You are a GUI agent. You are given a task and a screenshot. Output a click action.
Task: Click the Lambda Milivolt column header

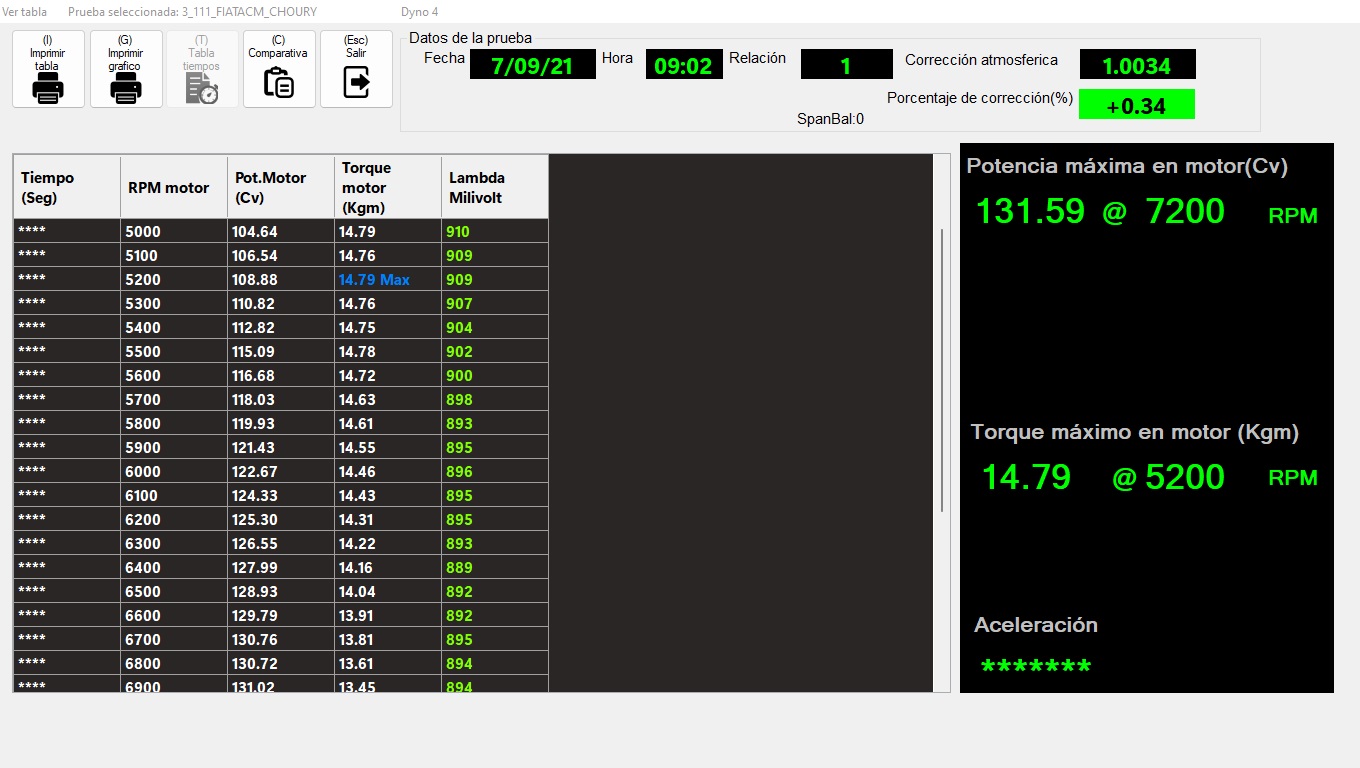tap(494, 187)
